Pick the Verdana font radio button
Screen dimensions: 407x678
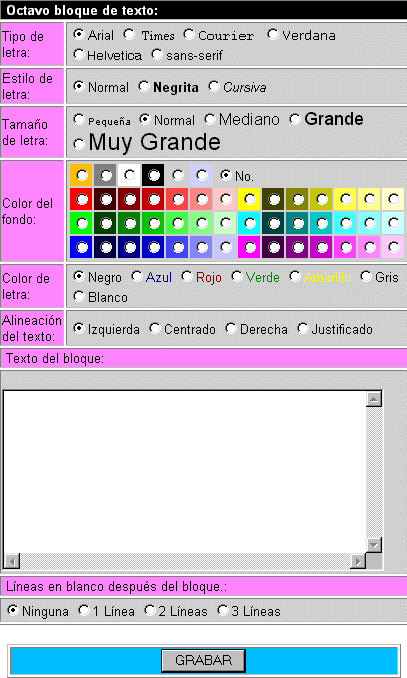[x=272, y=34]
